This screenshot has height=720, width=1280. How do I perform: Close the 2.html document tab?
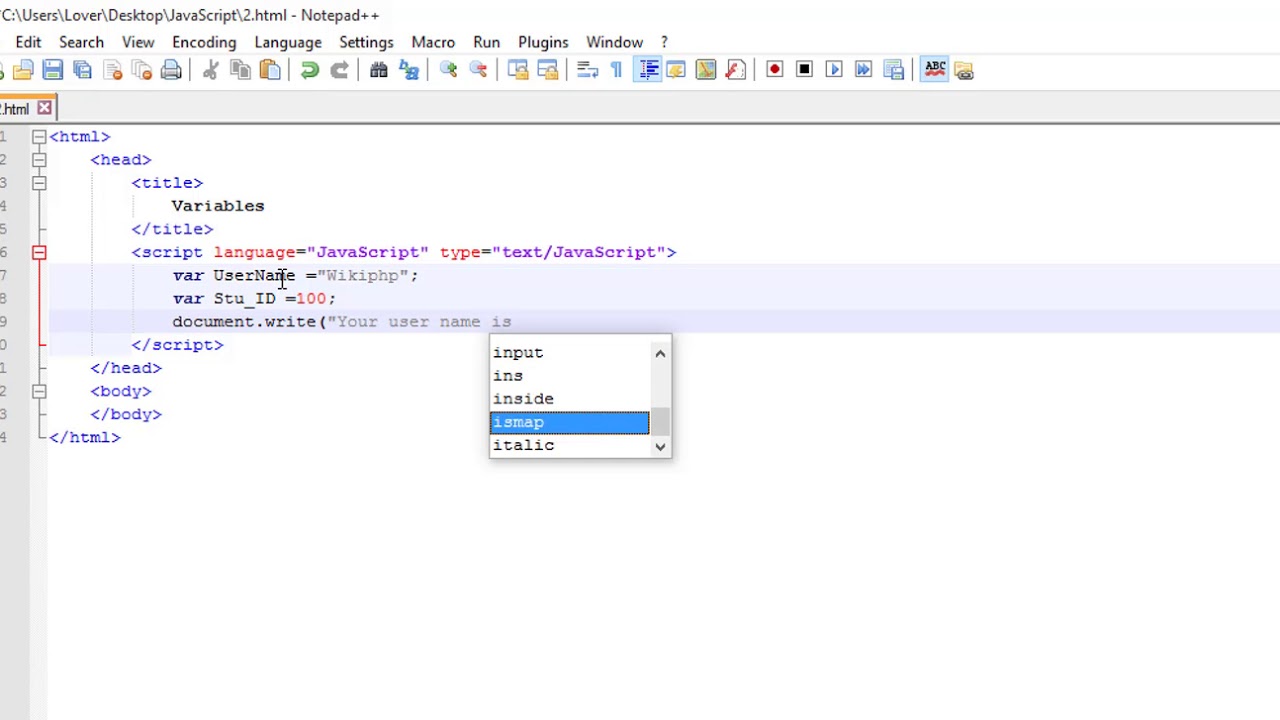[x=45, y=108]
